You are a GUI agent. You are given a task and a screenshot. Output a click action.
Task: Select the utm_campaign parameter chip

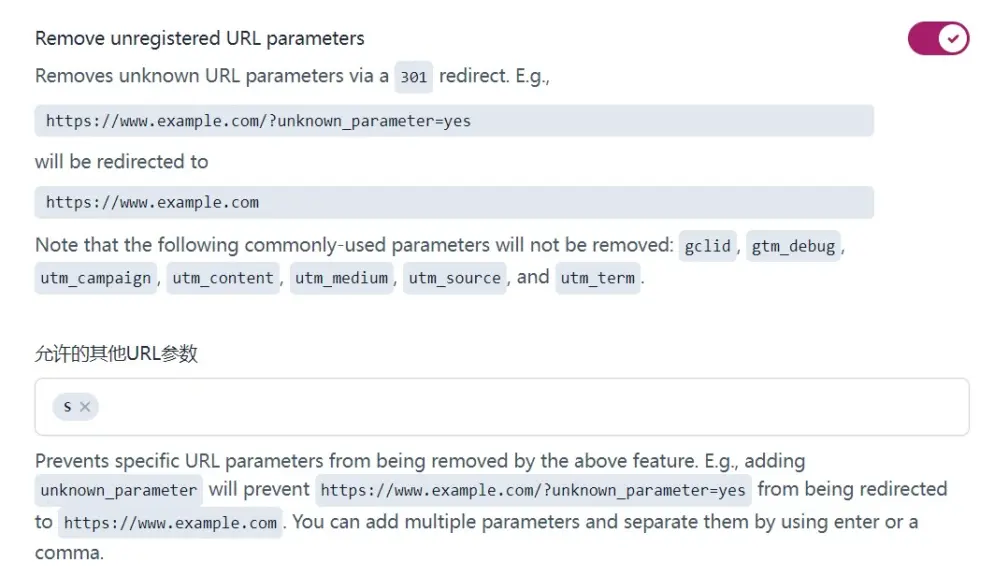[x=95, y=278]
